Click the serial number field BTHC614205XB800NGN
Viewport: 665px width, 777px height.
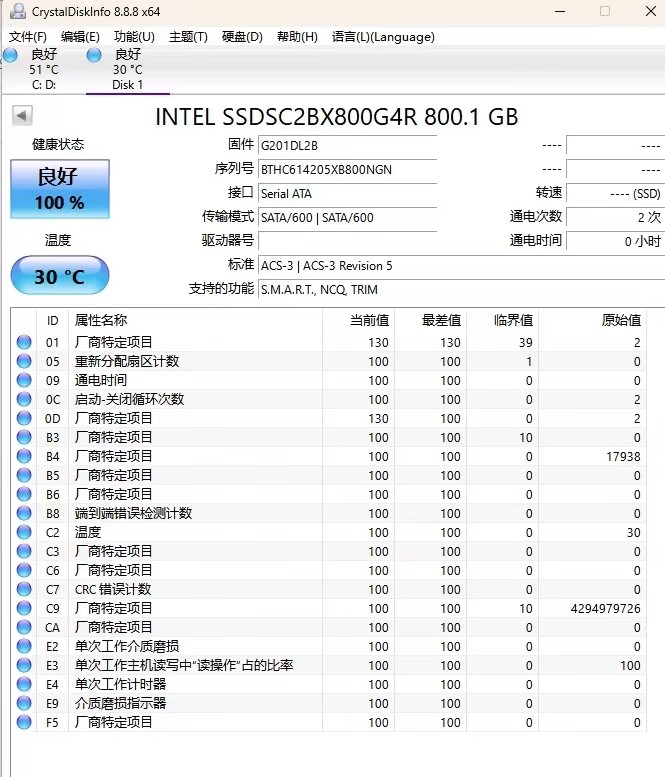point(346,169)
